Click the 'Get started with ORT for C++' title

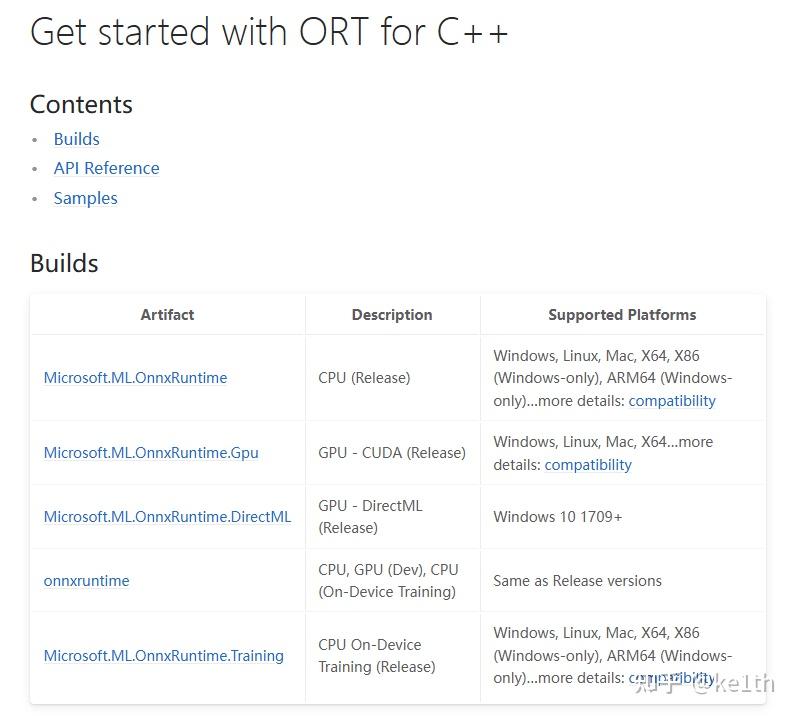(x=269, y=32)
